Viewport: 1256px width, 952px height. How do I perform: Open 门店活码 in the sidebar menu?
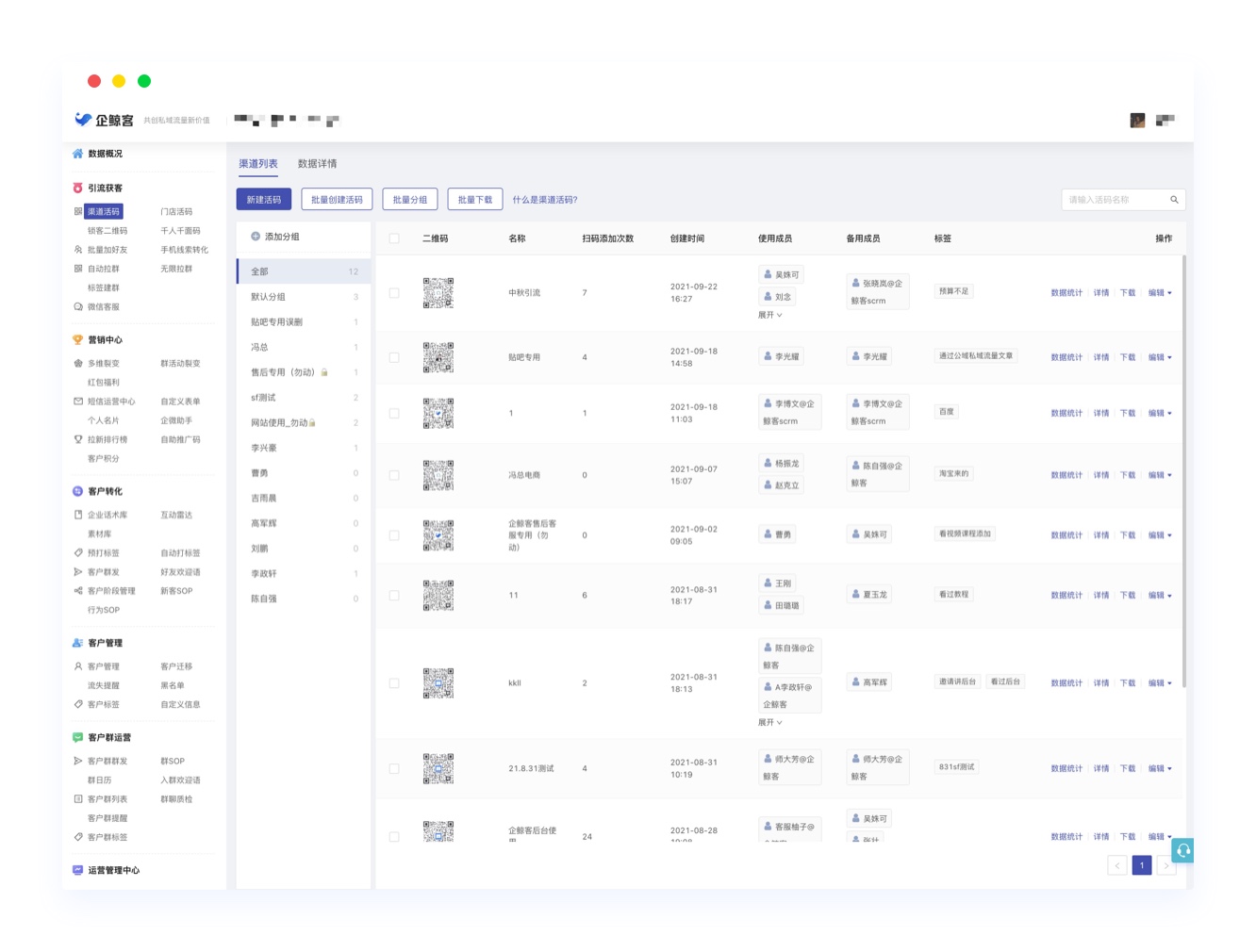(176, 212)
